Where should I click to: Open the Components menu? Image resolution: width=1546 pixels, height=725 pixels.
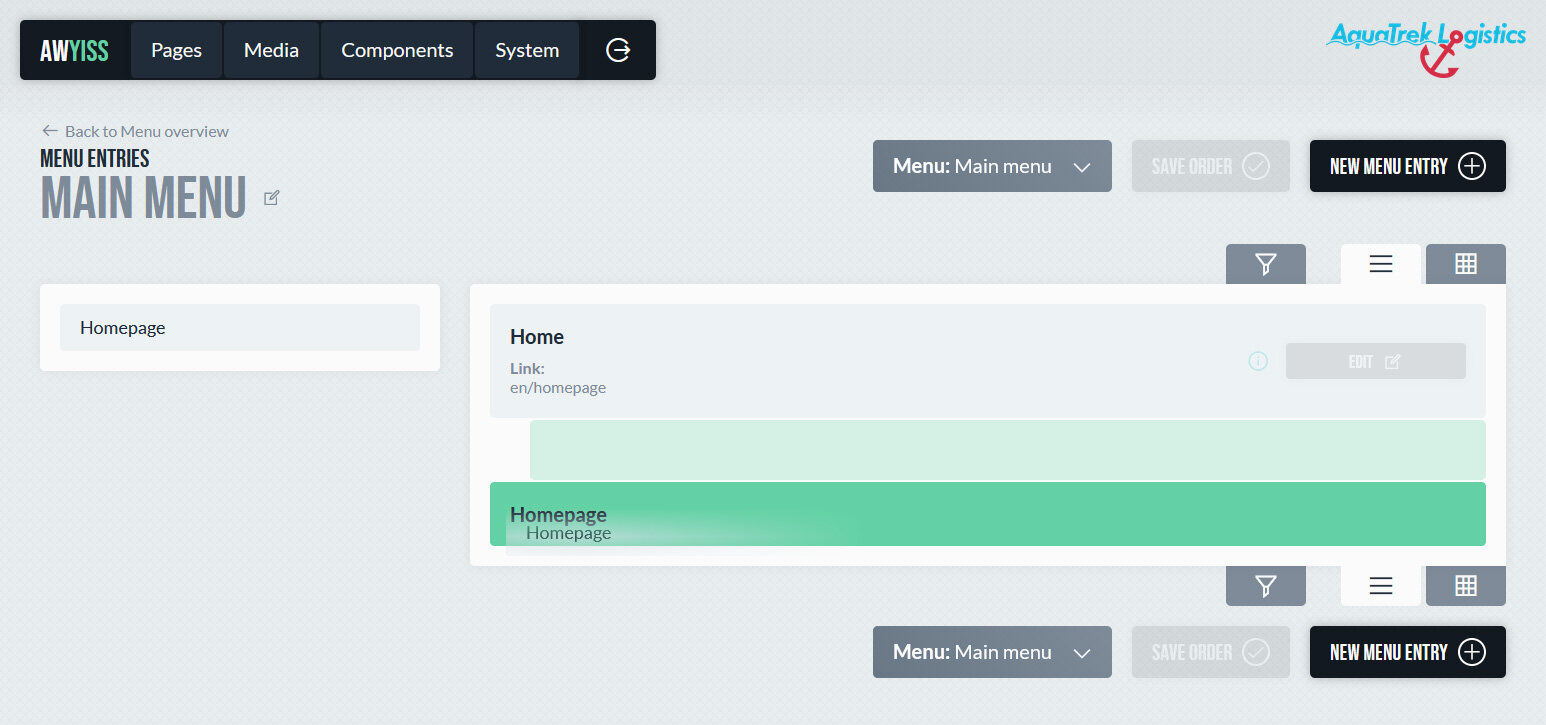tap(397, 50)
